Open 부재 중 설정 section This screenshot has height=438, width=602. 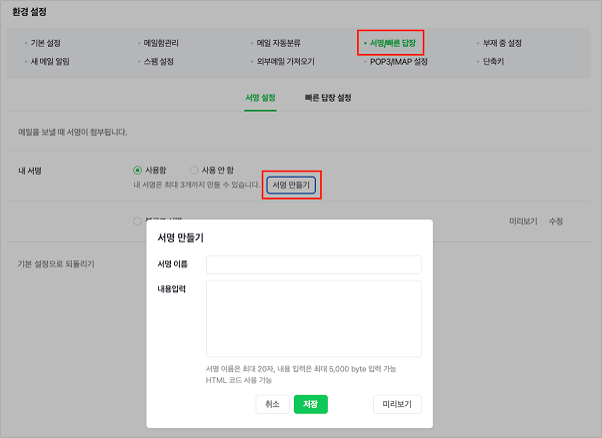point(503,44)
